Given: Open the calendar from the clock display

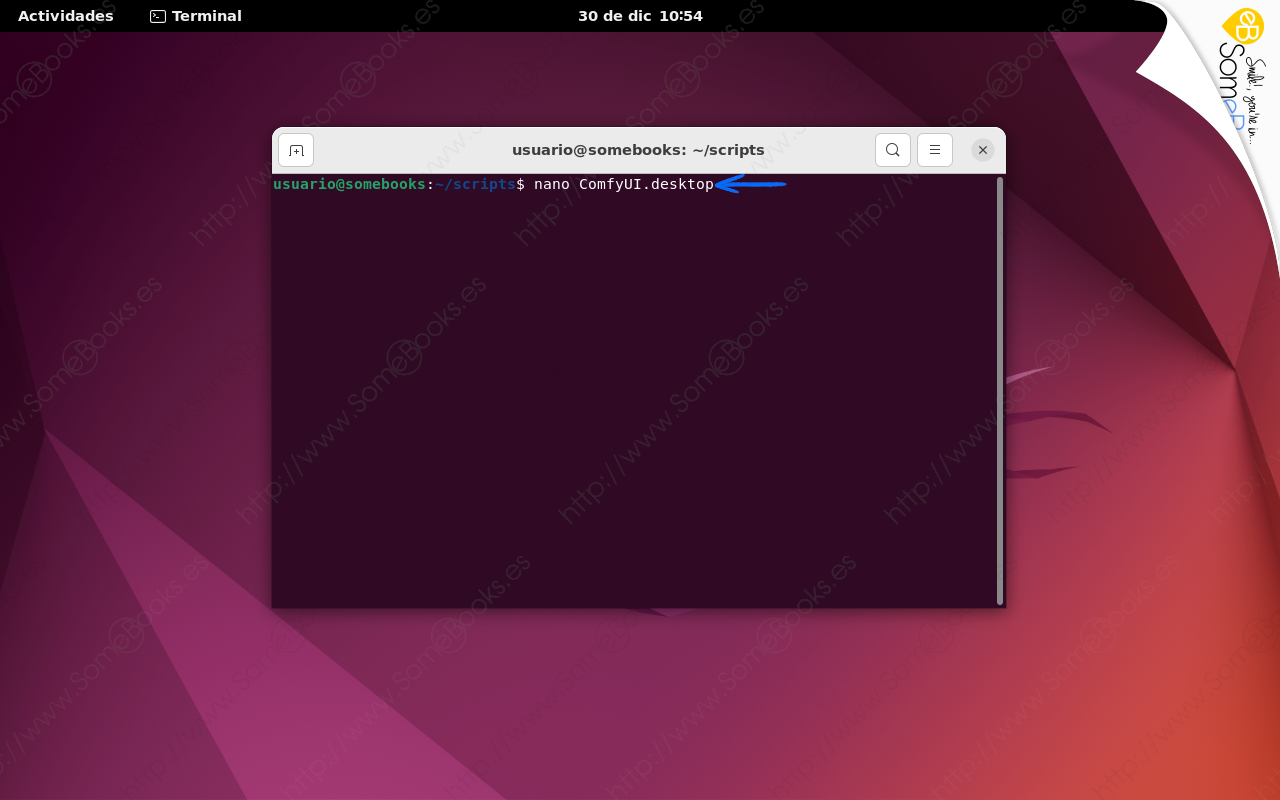Looking at the screenshot, I should click(x=640, y=16).
